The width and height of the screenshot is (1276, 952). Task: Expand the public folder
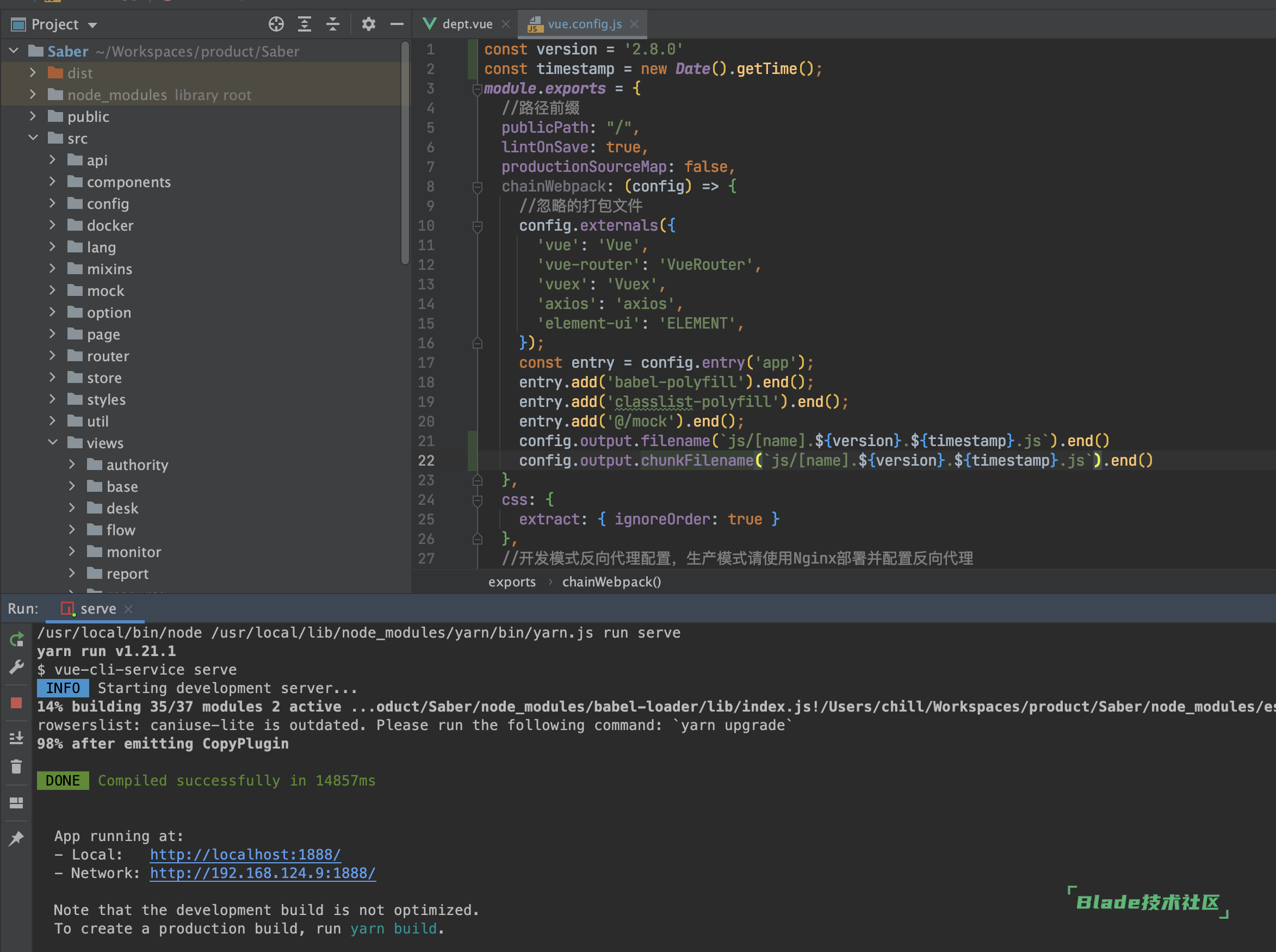point(33,116)
